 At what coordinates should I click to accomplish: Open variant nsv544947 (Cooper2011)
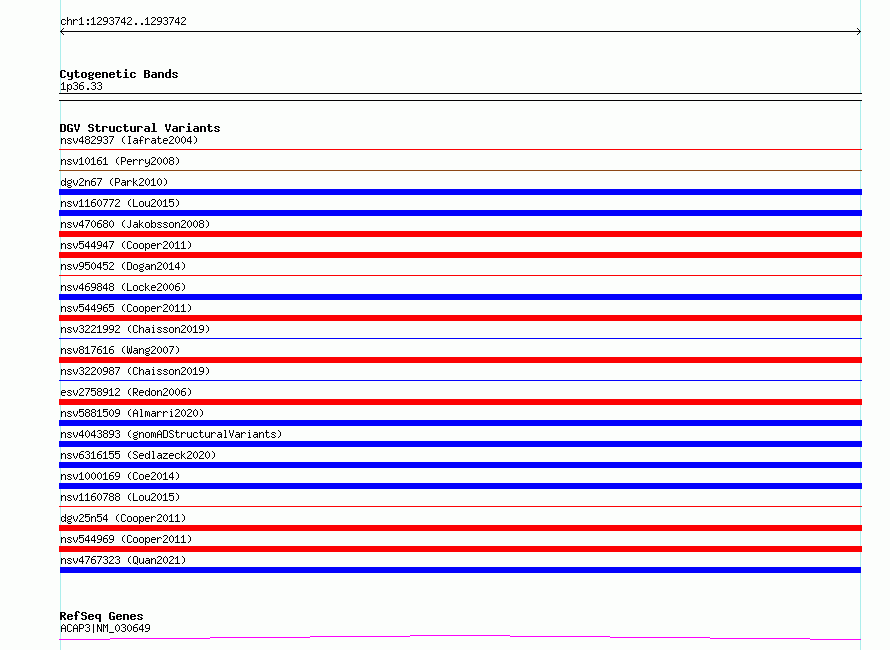coord(126,245)
